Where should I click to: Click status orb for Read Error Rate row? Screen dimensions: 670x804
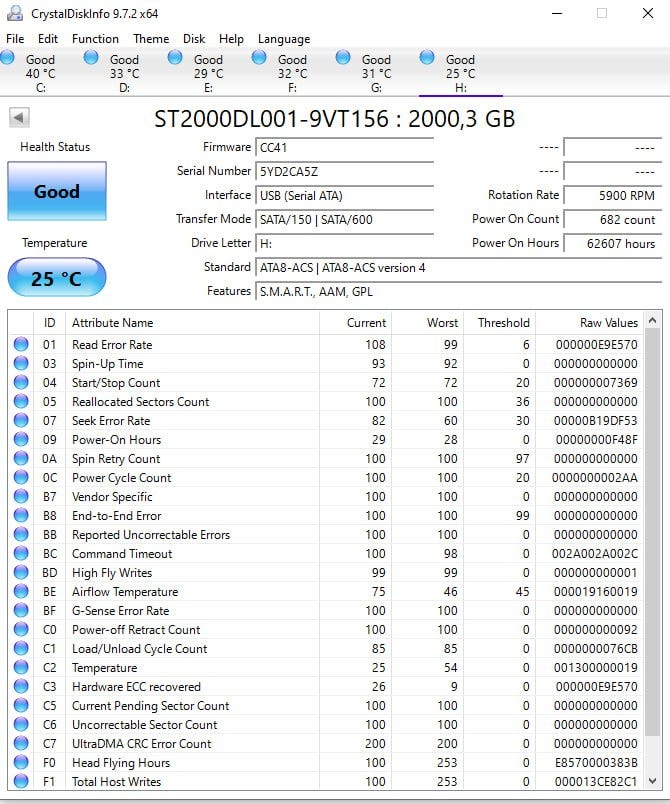[21, 344]
